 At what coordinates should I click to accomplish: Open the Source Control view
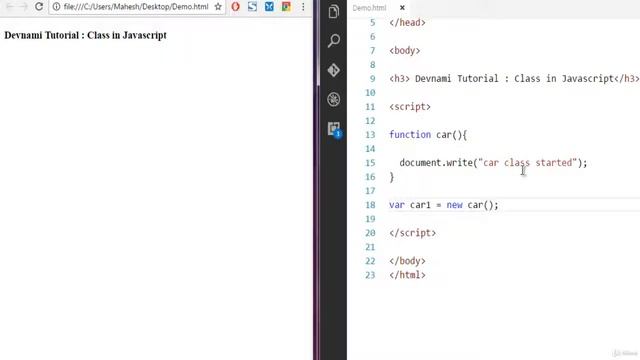pyautogui.click(x=333, y=70)
